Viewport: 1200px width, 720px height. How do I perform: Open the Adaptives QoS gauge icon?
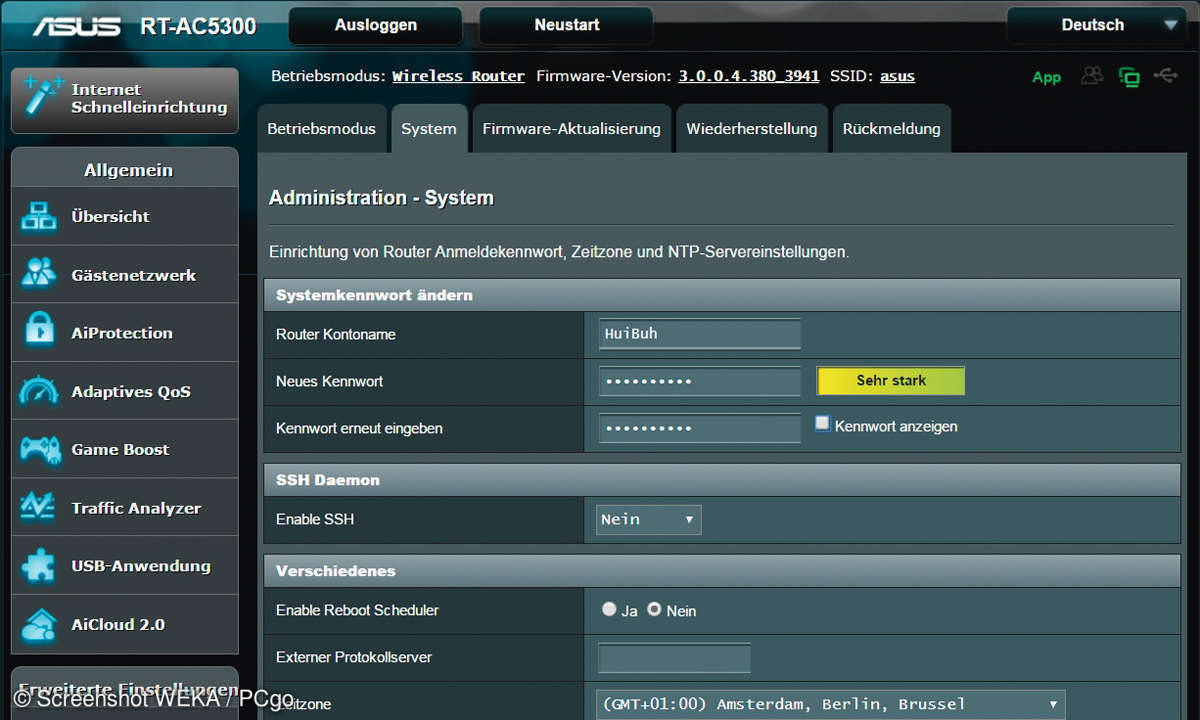[x=39, y=391]
